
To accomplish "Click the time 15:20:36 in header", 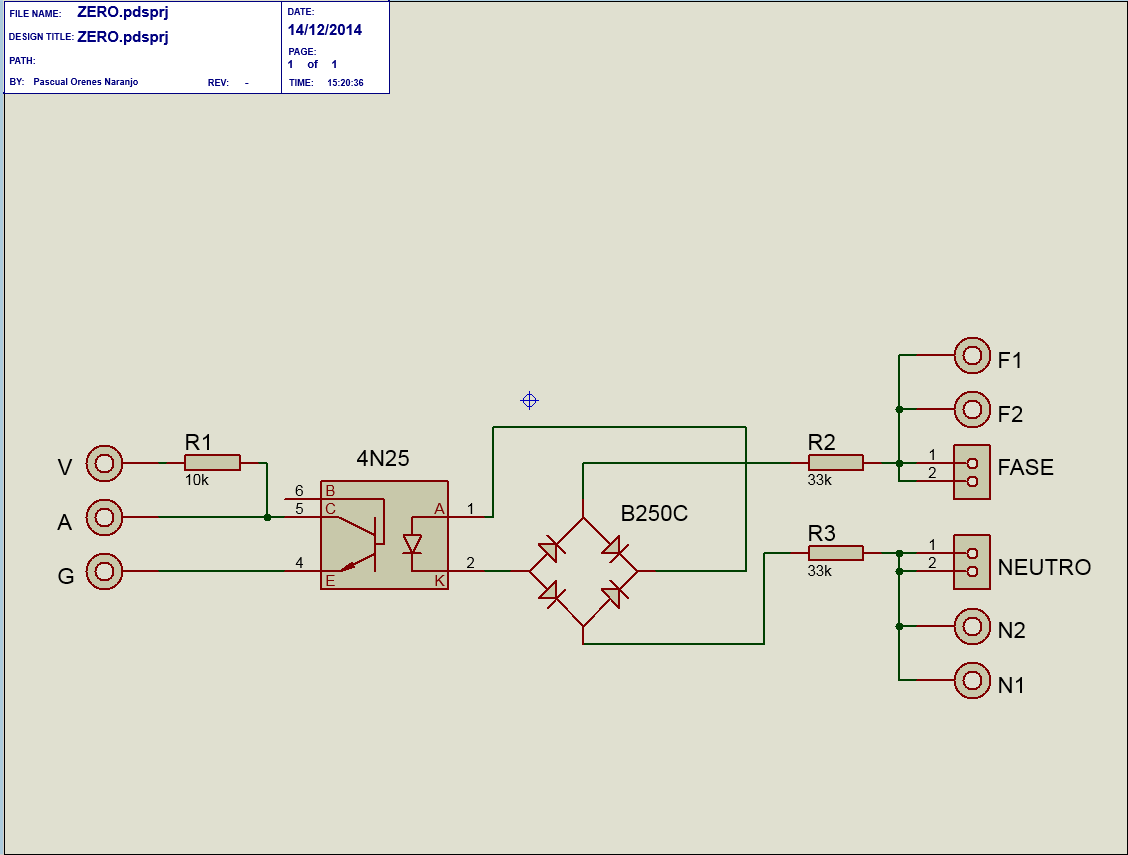I will tap(345, 83).
